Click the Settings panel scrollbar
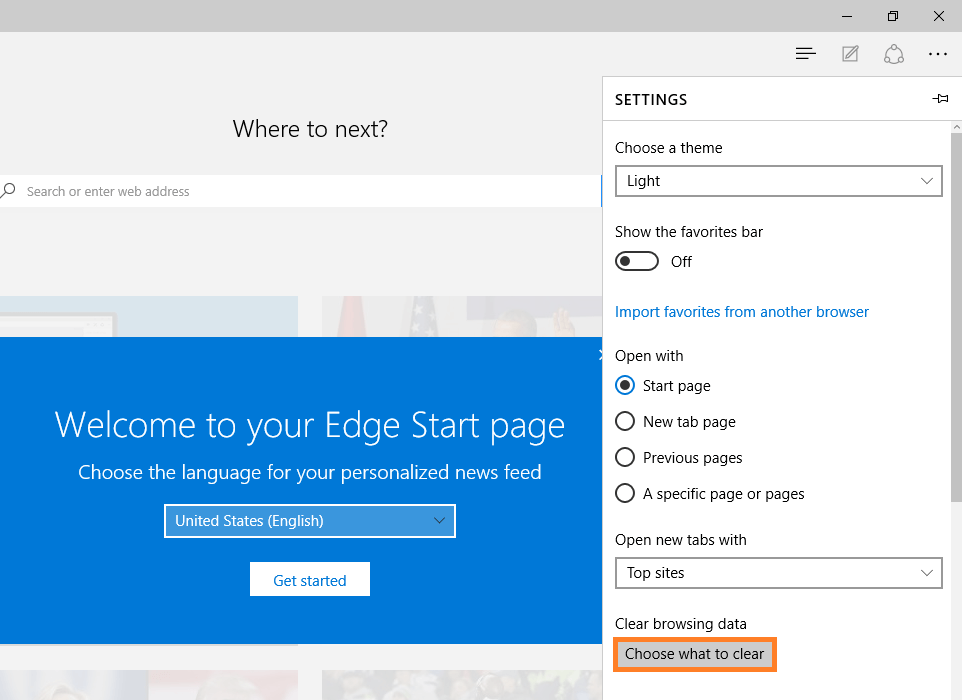This screenshot has width=962, height=700. pos(956,300)
